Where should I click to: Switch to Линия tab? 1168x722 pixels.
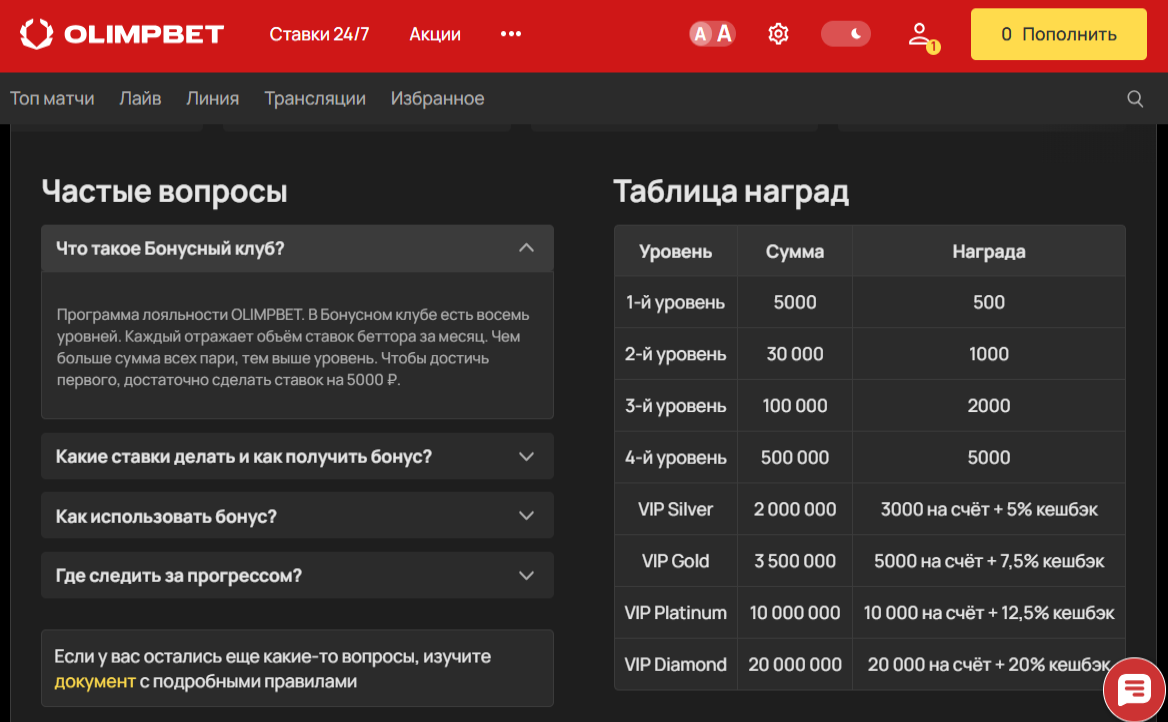[x=212, y=98]
